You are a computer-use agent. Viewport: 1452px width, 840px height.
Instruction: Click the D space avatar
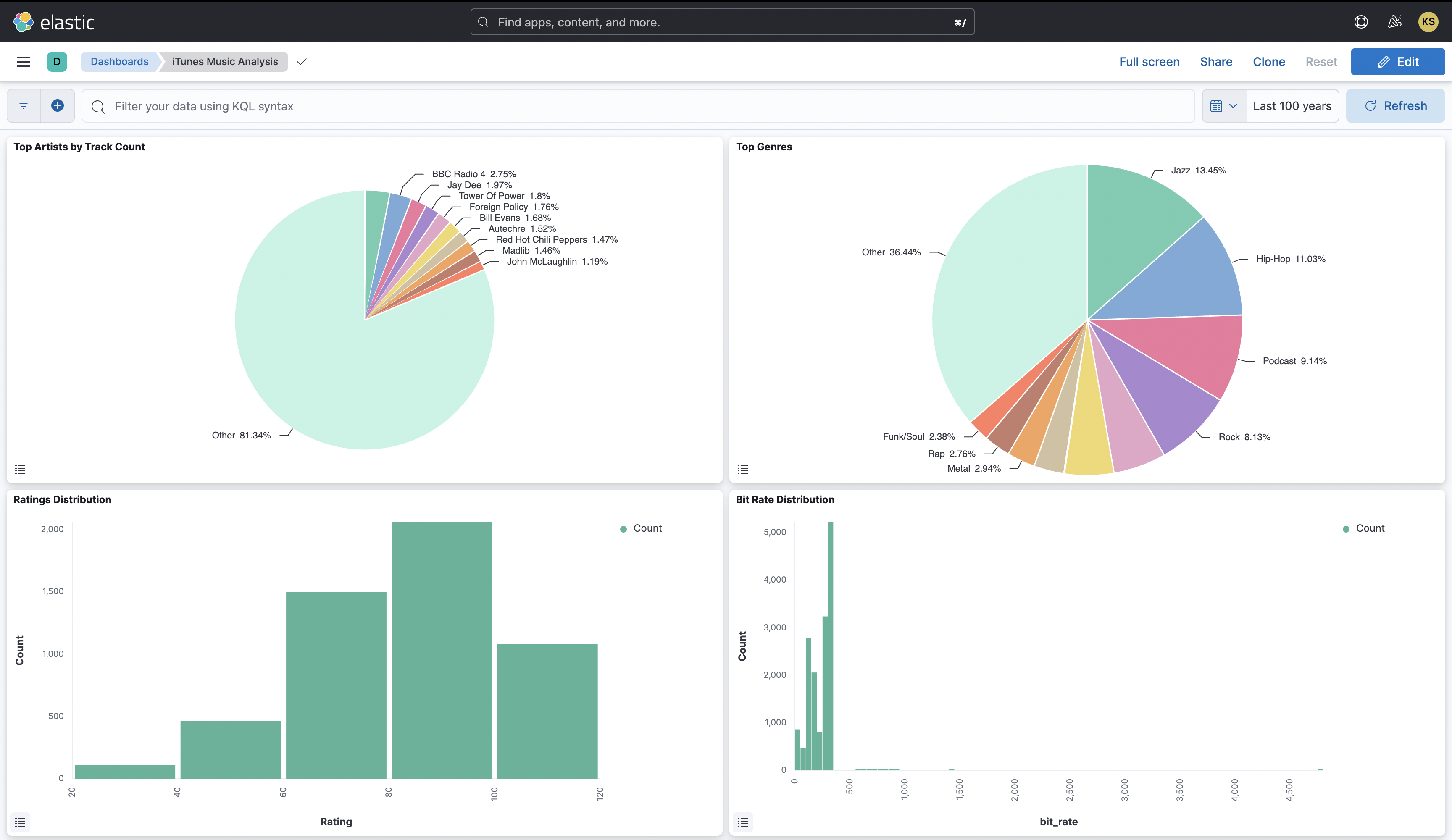click(56, 62)
